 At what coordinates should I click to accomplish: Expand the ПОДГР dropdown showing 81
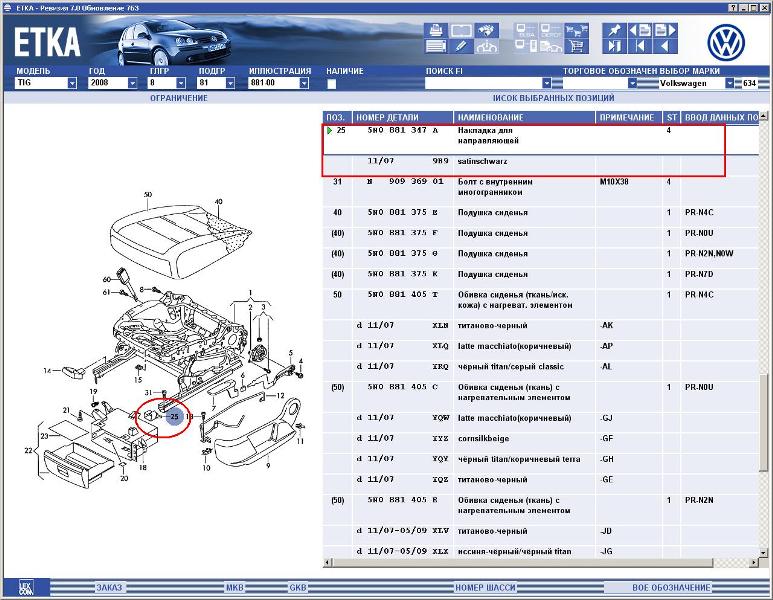tap(230, 83)
